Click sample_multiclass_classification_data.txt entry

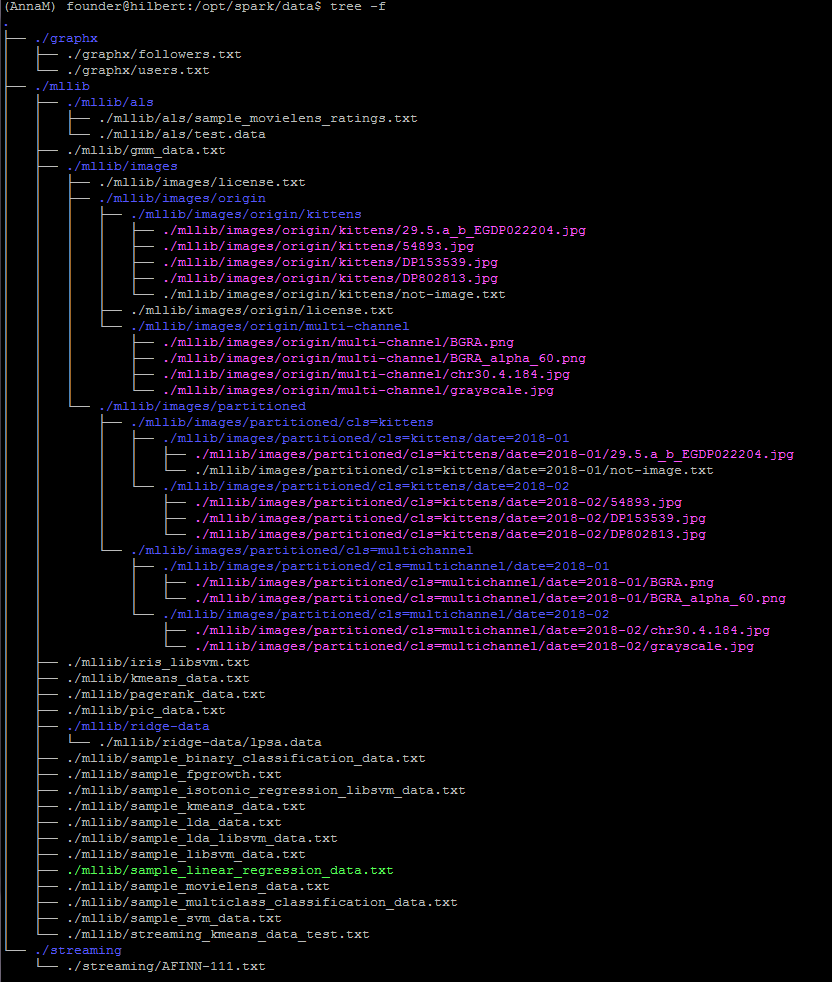pyautogui.click(x=262, y=902)
